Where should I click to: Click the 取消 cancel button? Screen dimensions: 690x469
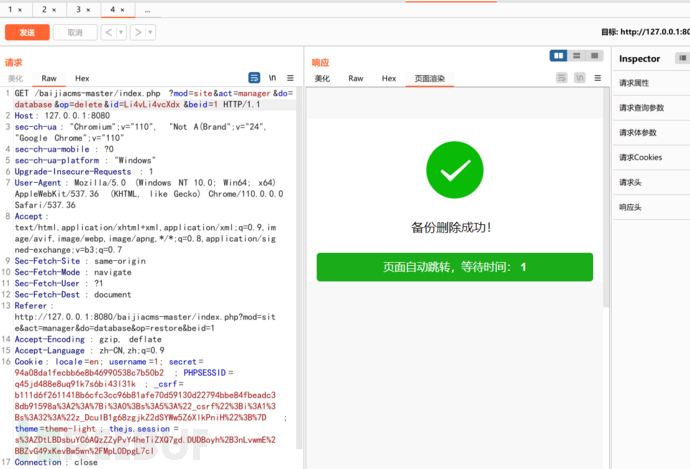click(75, 32)
